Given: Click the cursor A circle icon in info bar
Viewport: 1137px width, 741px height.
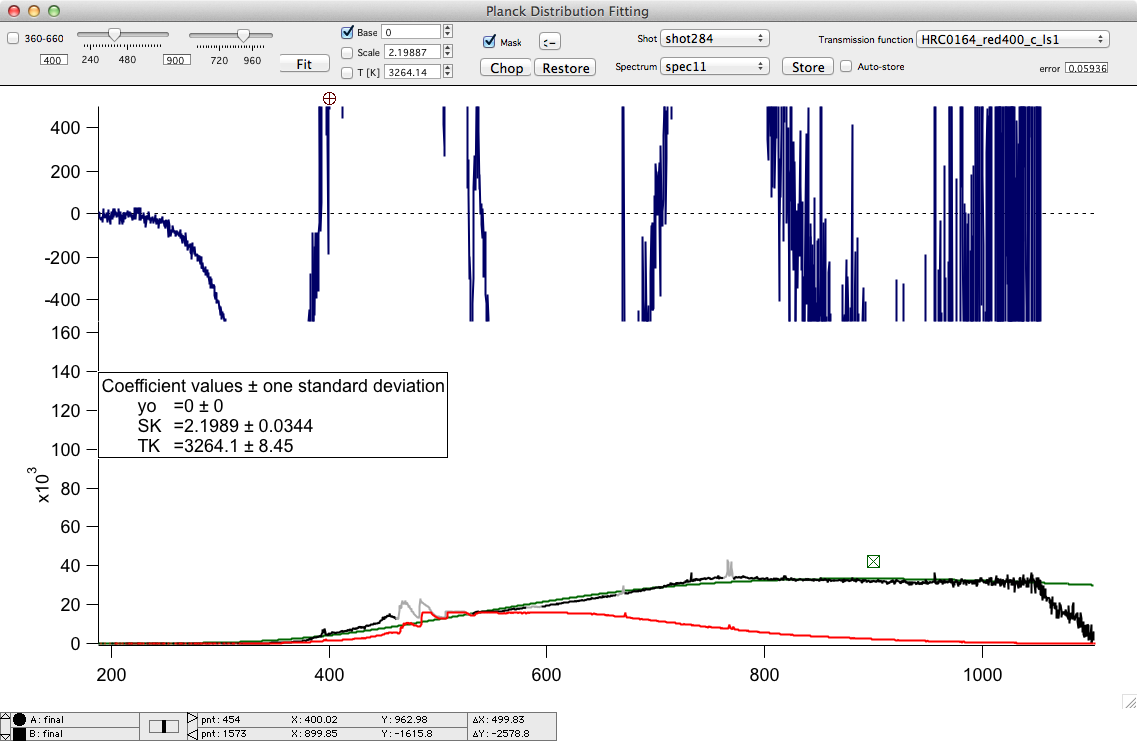Looking at the screenshot, I should (x=19, y=719).
